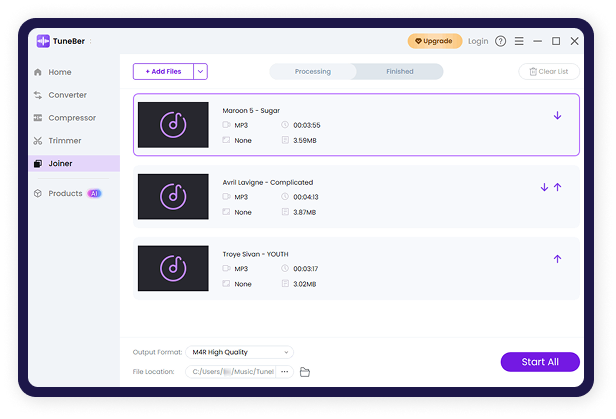Switch to the Processing tab
The height and width of the screenshot is (419, 616).
(x=313, y=71)
